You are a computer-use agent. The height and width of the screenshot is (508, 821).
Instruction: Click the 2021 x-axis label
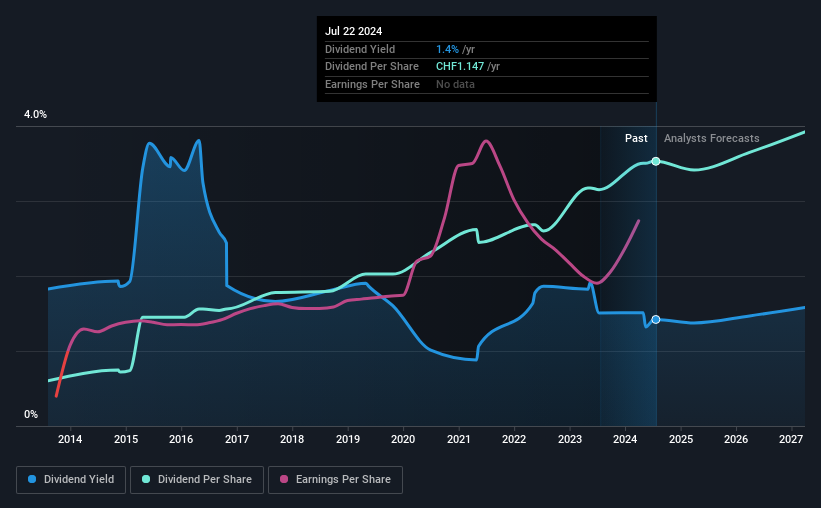(459, 439)
